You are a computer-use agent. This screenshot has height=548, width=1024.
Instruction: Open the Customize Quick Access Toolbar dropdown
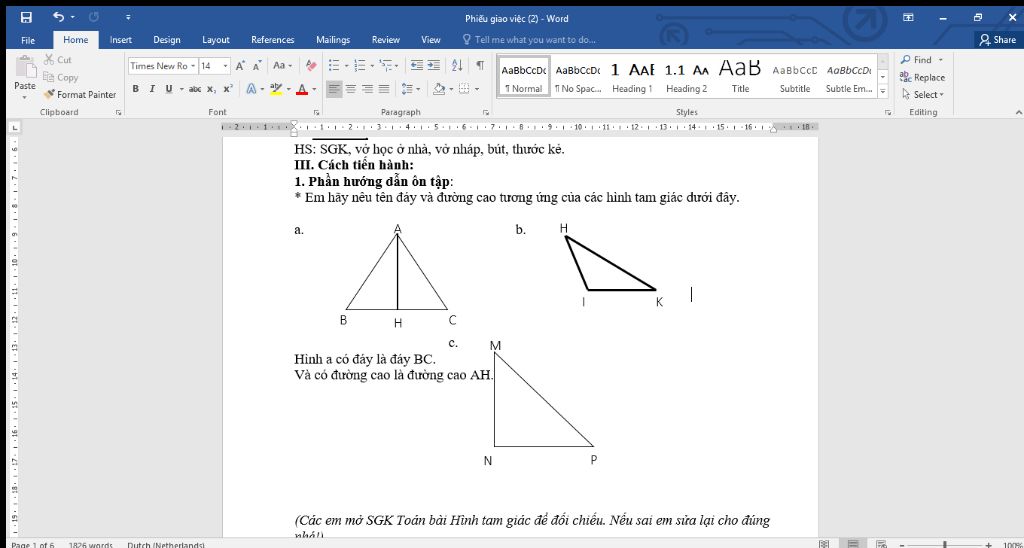128,18
